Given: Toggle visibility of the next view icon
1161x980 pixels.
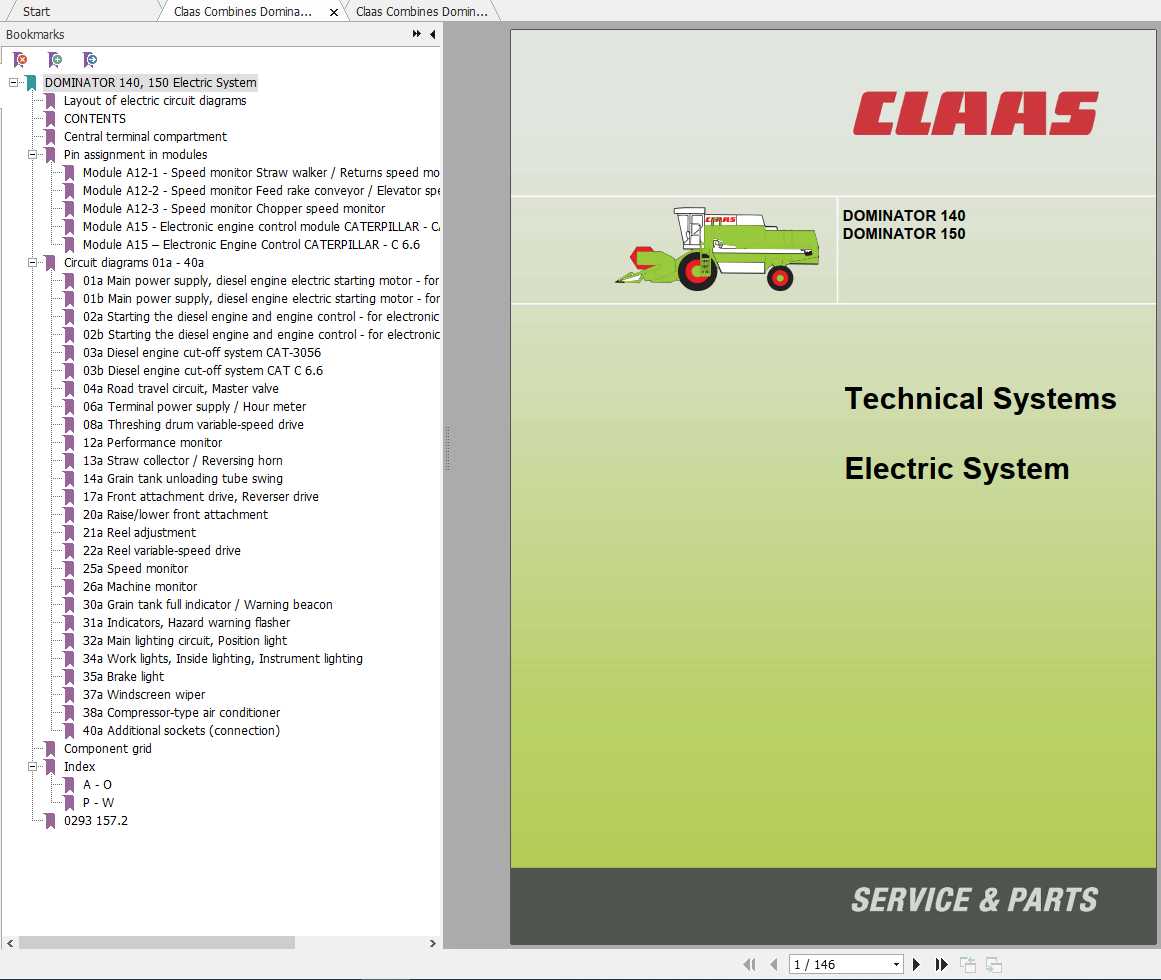Looking at the screenshot, I should [x=993, y=964].
